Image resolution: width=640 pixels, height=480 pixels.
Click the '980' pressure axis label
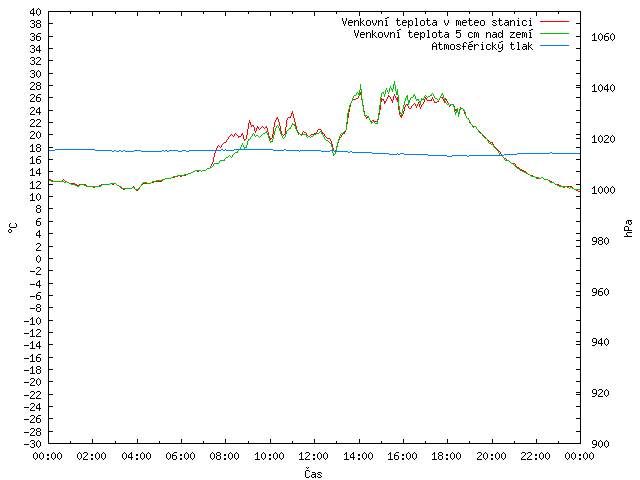(600, 241)
